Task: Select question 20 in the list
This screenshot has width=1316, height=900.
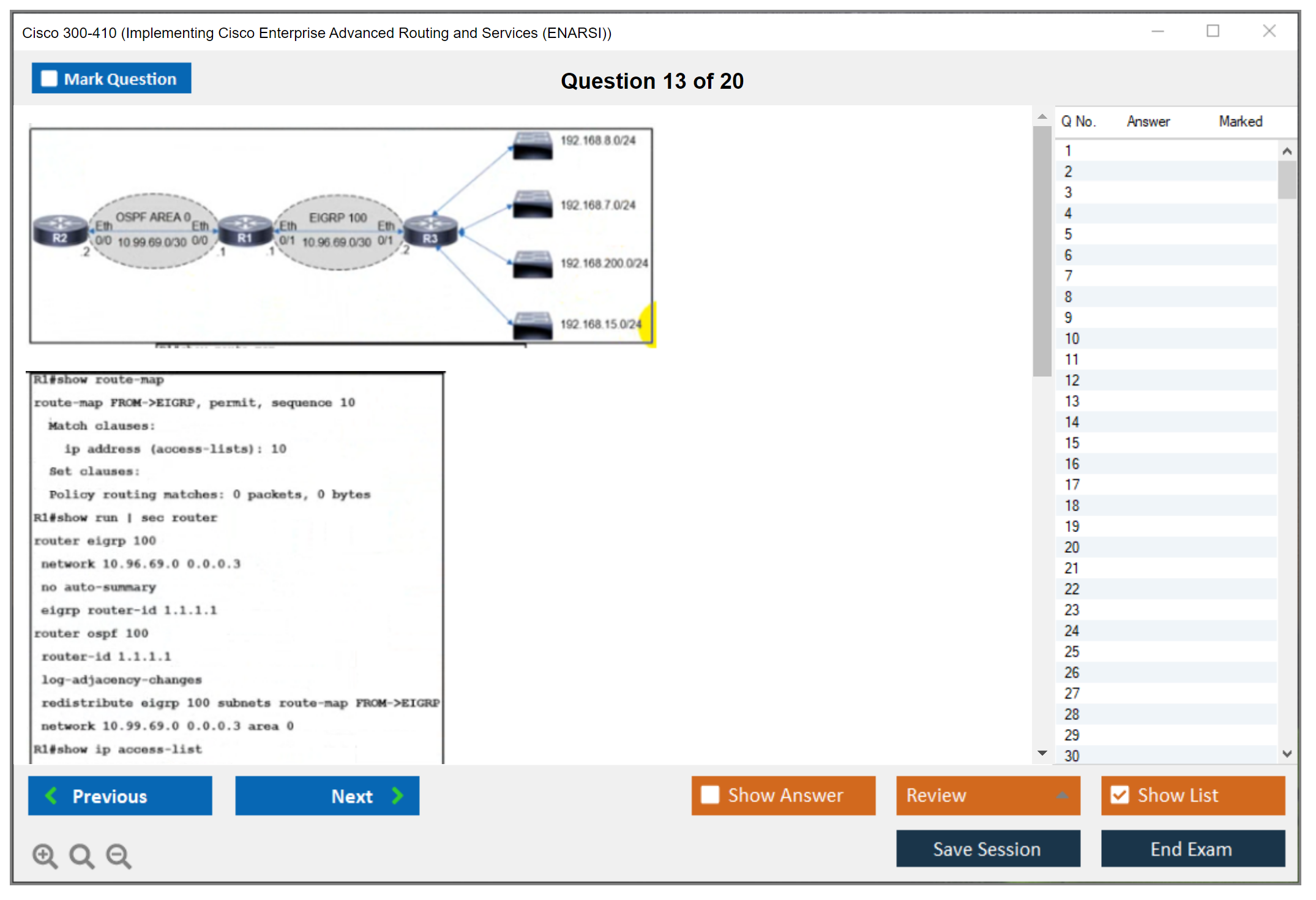Action: 1072,547
